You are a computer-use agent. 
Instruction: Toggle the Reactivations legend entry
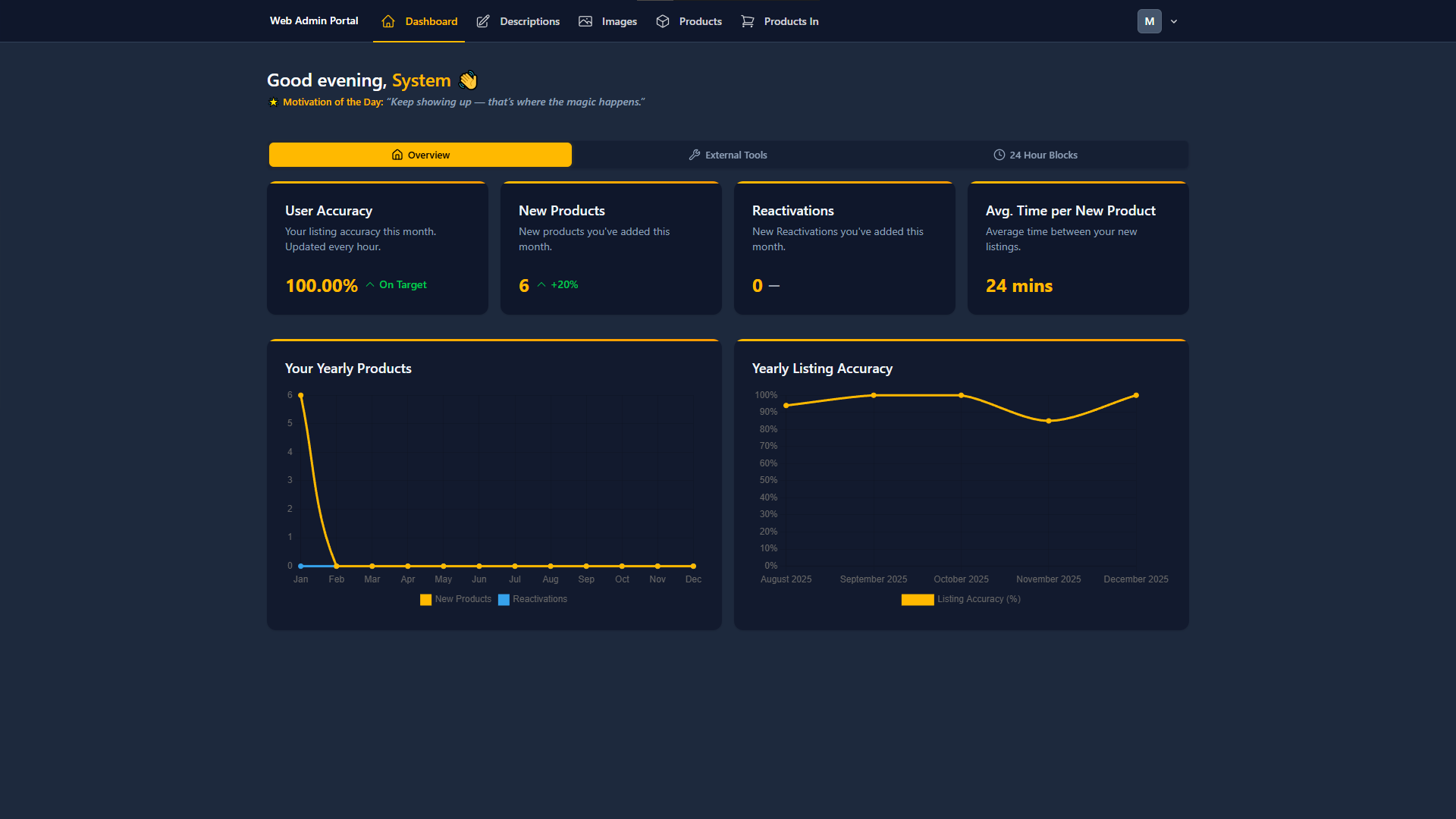point(533,599)
